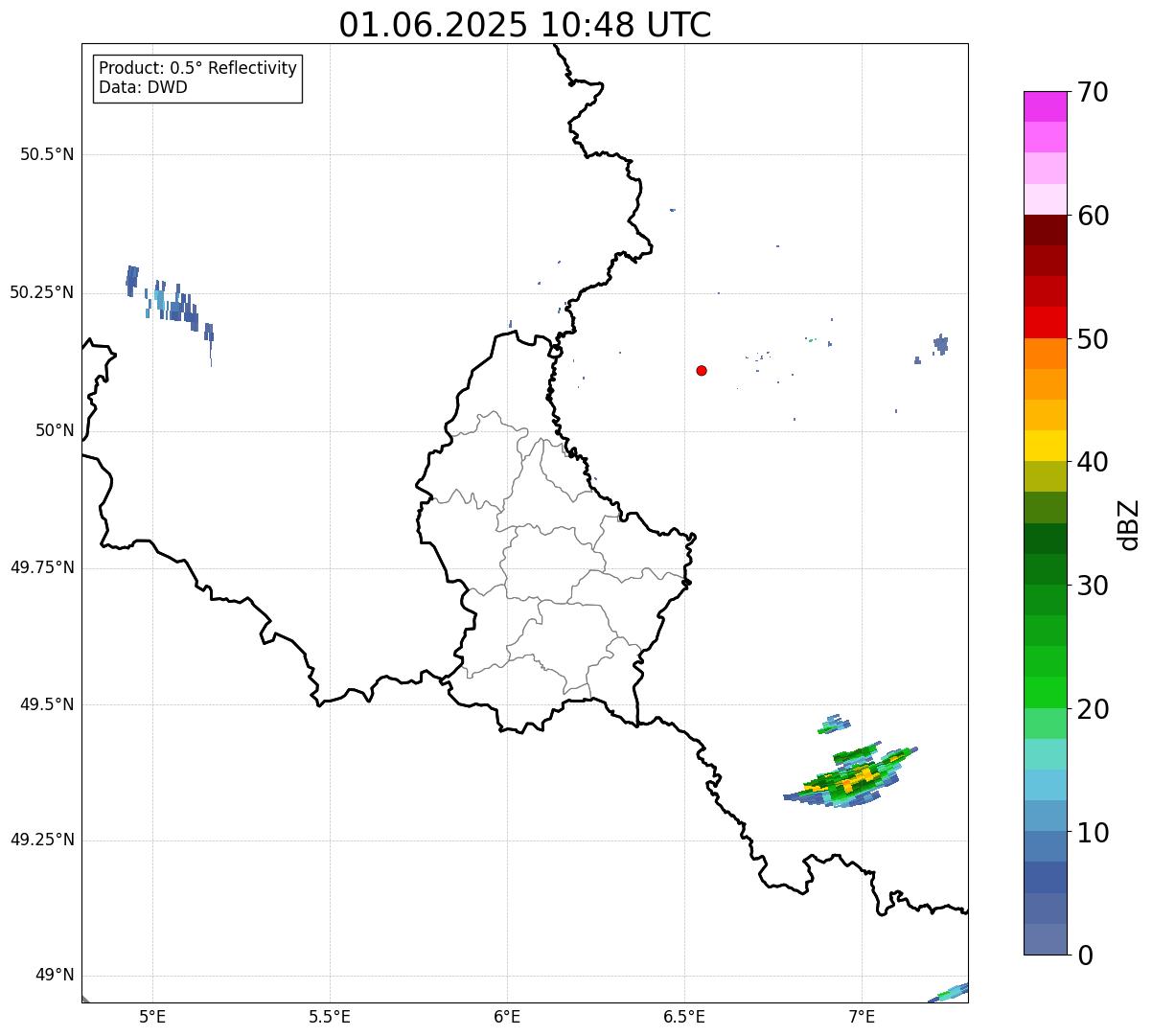Screen dimensions: 1152x1036
Task: Click the orange colorbar segment below 50
Action: [1045, 354]
